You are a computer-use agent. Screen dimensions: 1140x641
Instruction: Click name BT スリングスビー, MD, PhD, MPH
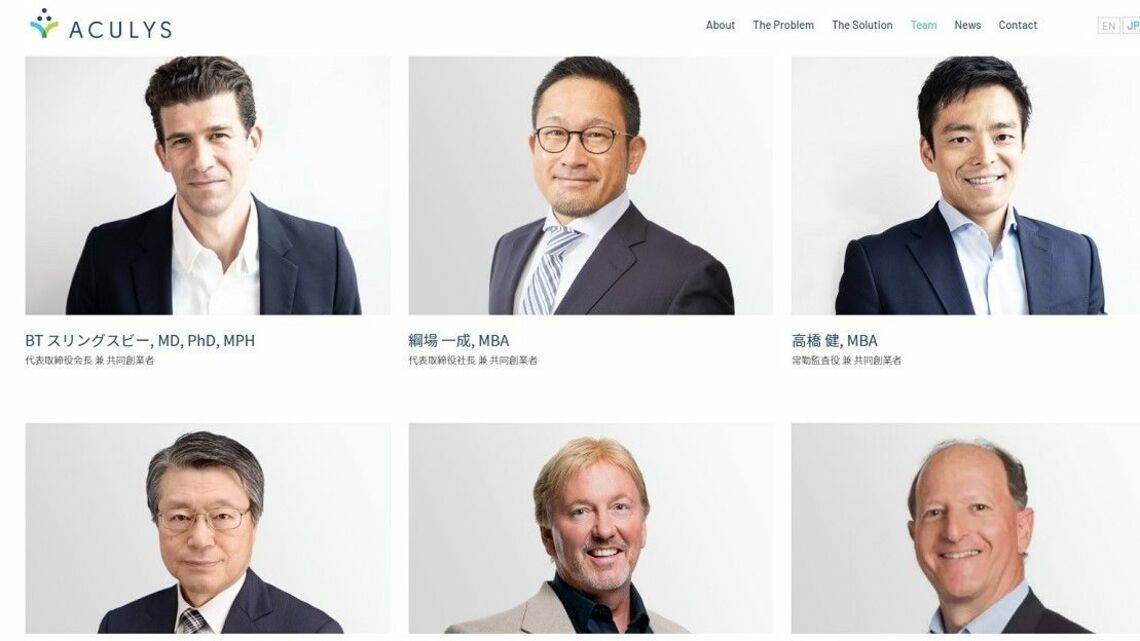click(x=140, y=340)
